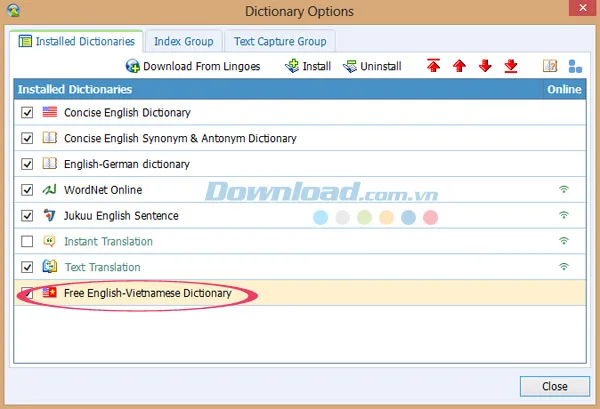Click the Online column header
The width and height of the screenshot is (600, 409).
564,89
